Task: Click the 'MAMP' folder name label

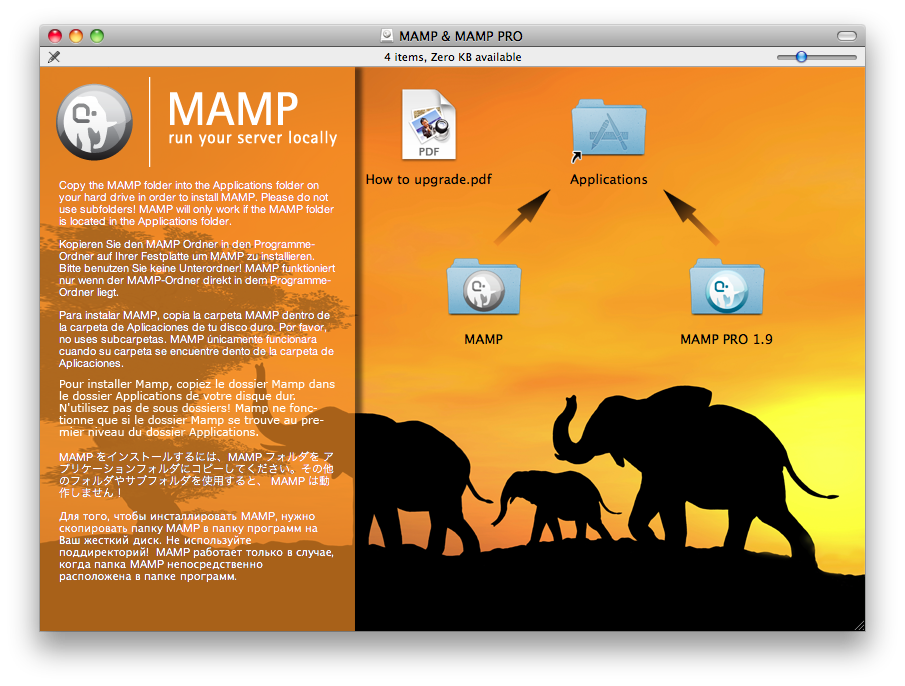Action: [x=484, y=339]
